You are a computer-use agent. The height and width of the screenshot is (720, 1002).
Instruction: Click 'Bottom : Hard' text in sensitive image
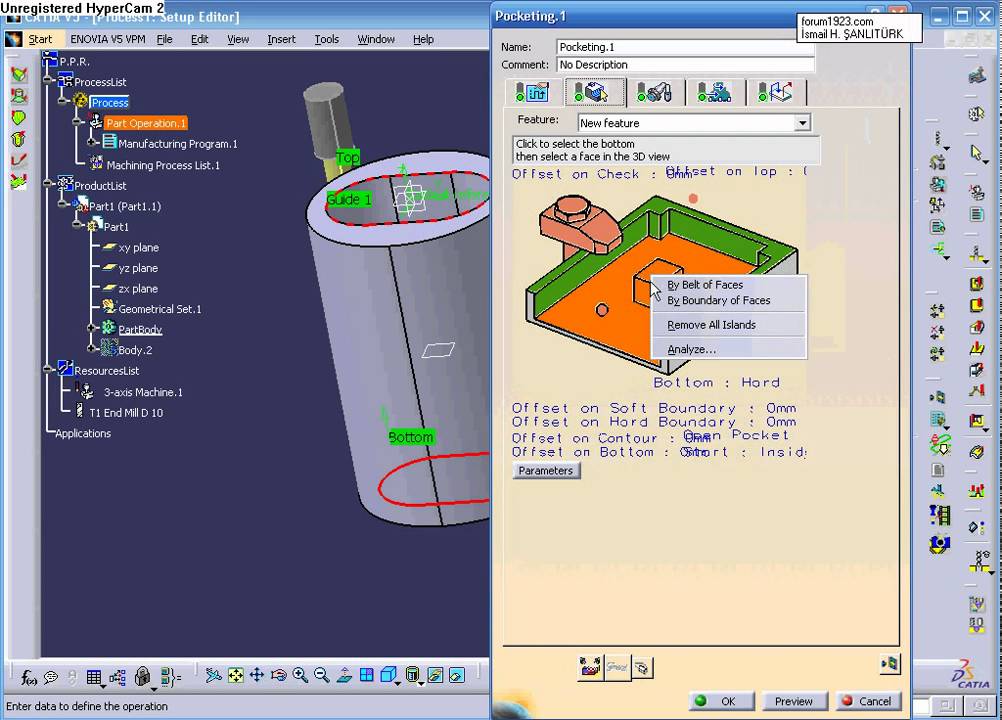tap(716, 383)
